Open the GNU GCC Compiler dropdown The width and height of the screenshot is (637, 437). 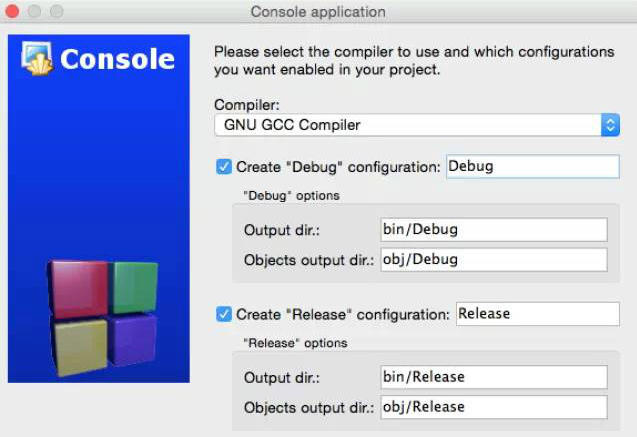pos(417,125)
